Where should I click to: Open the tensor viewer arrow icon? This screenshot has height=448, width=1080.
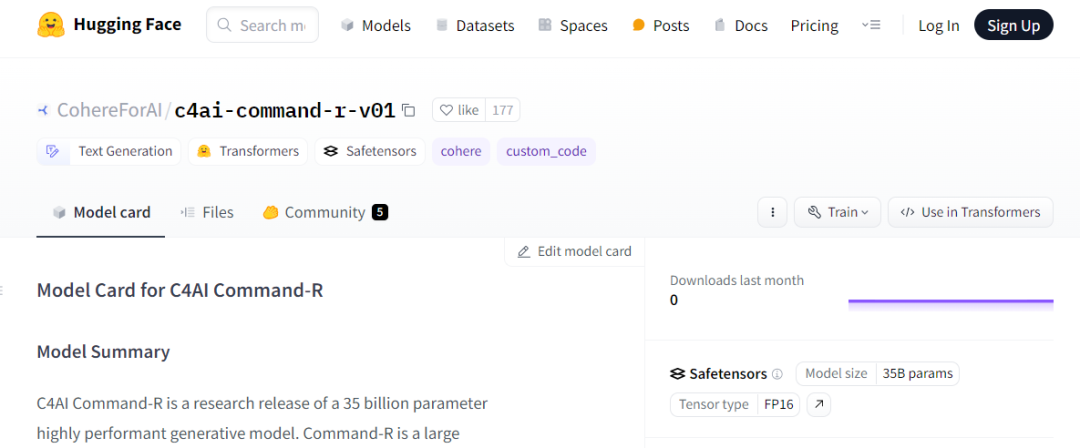pyautogui.click(x=818, y=405)
